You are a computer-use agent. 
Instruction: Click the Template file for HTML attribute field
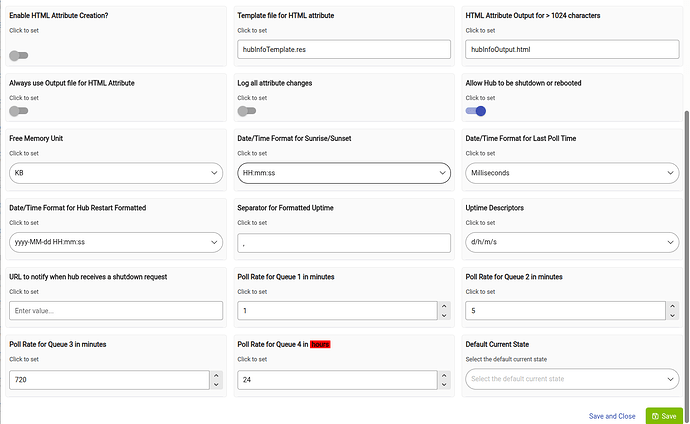pyautogui.click(x=343, y=49)
